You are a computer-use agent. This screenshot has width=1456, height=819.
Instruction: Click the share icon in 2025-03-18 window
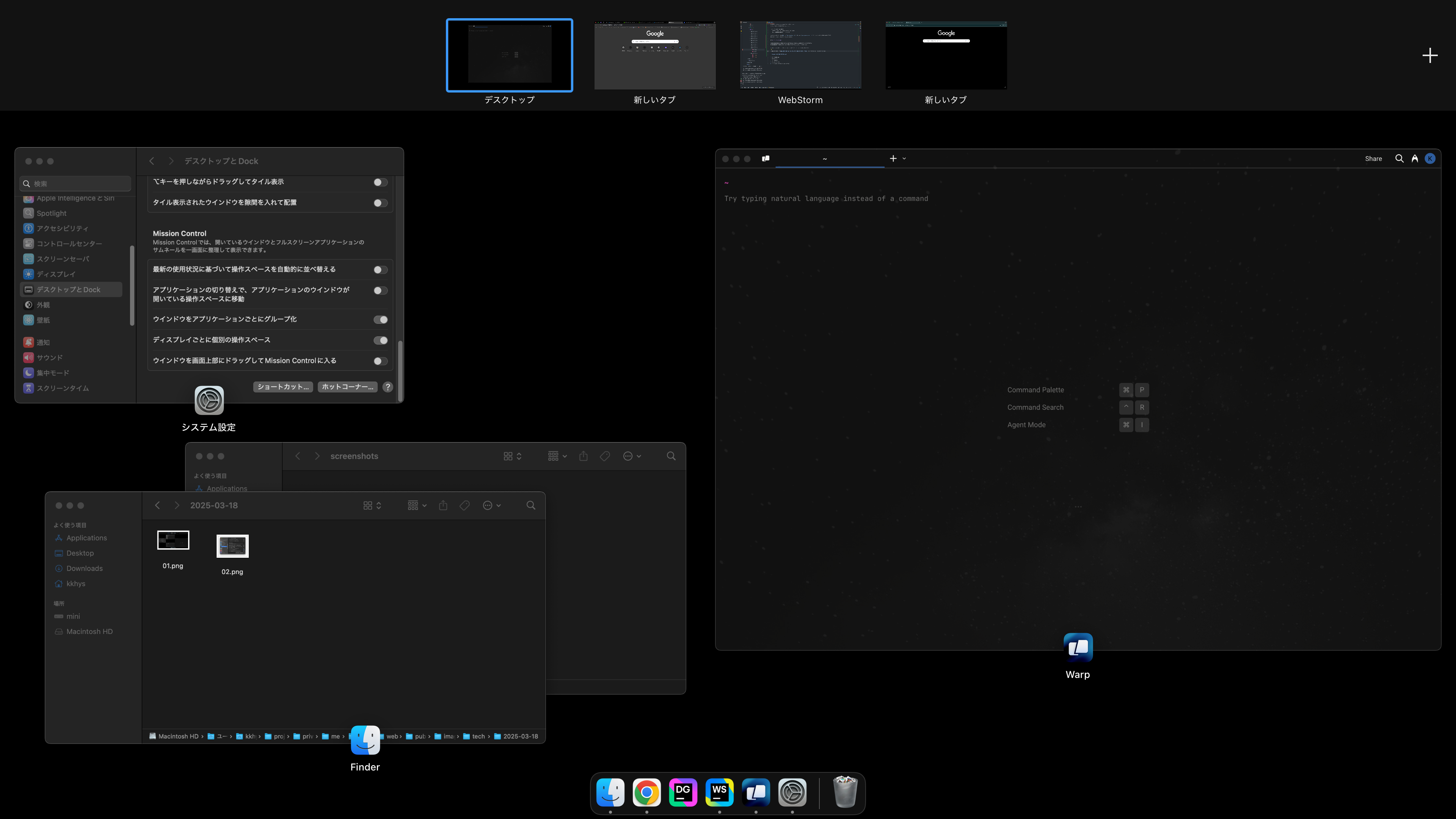(443, 505)
